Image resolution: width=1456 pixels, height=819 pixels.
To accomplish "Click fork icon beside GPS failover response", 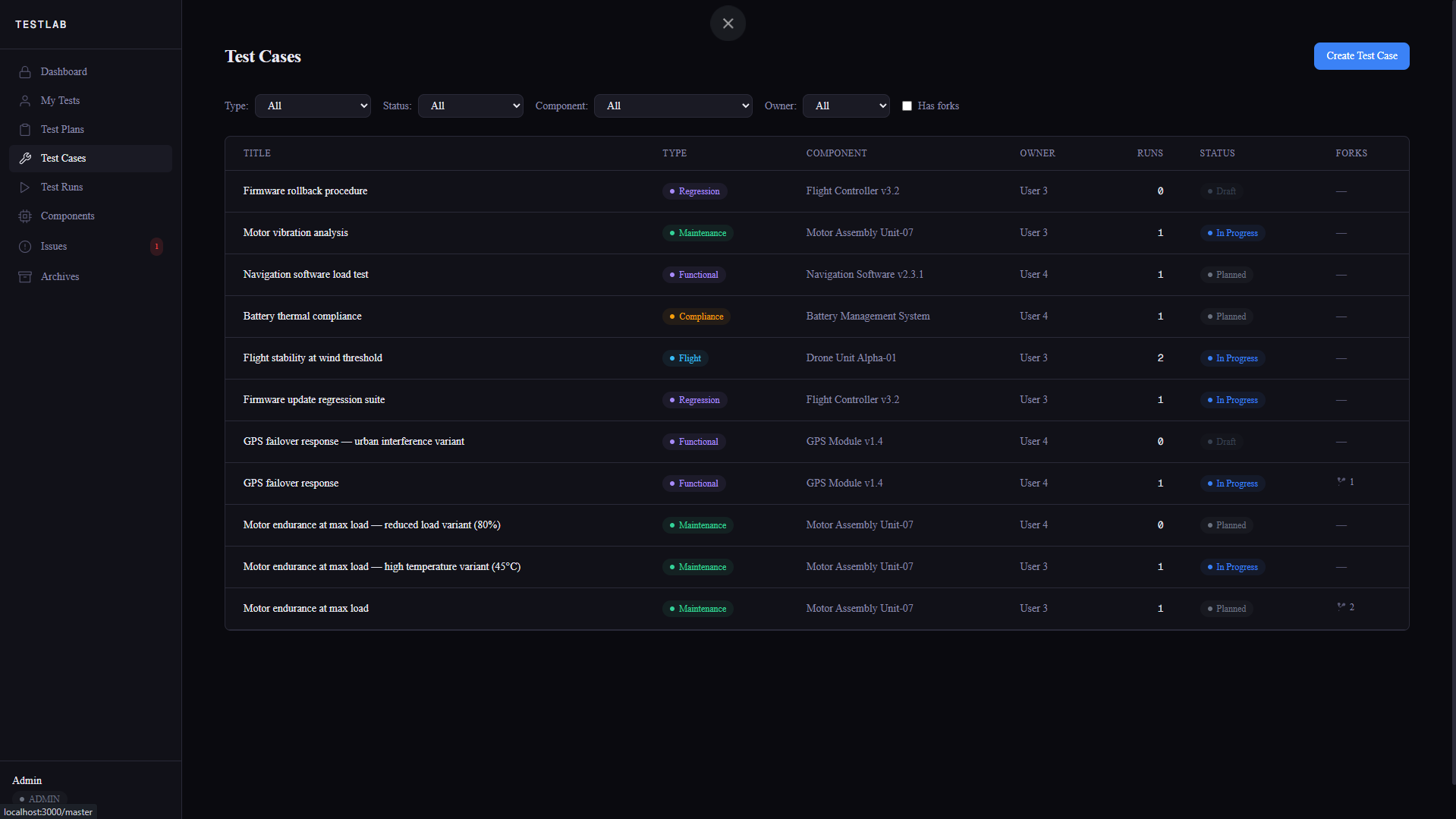I will (1342, 481).
